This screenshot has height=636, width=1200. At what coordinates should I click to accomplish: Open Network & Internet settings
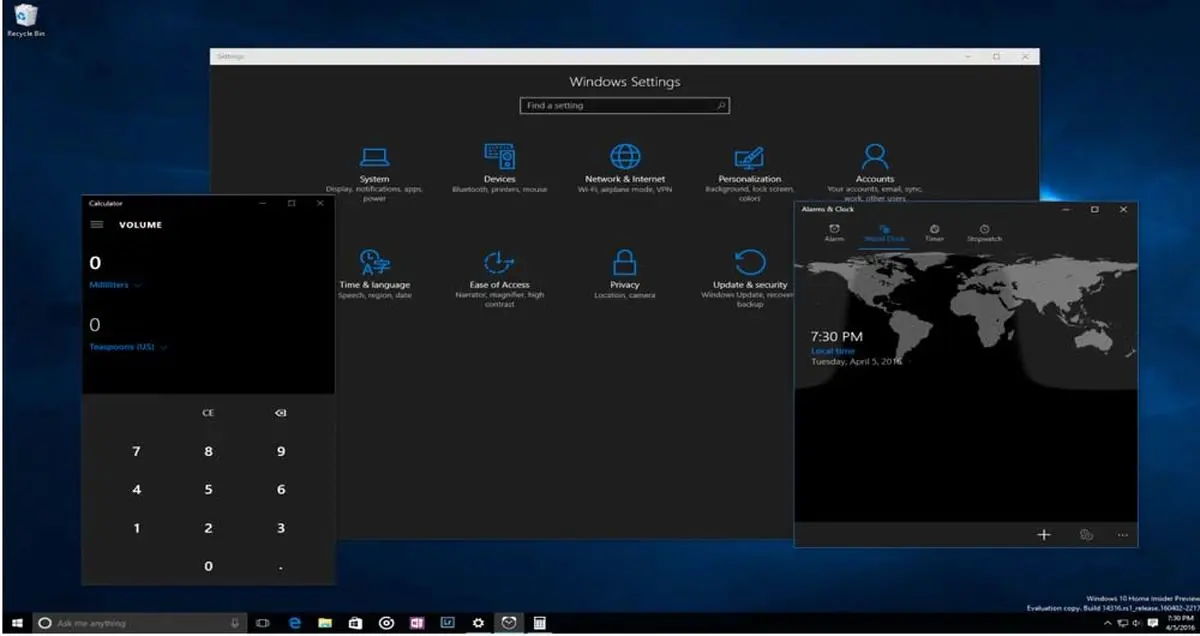click(625, 165)
